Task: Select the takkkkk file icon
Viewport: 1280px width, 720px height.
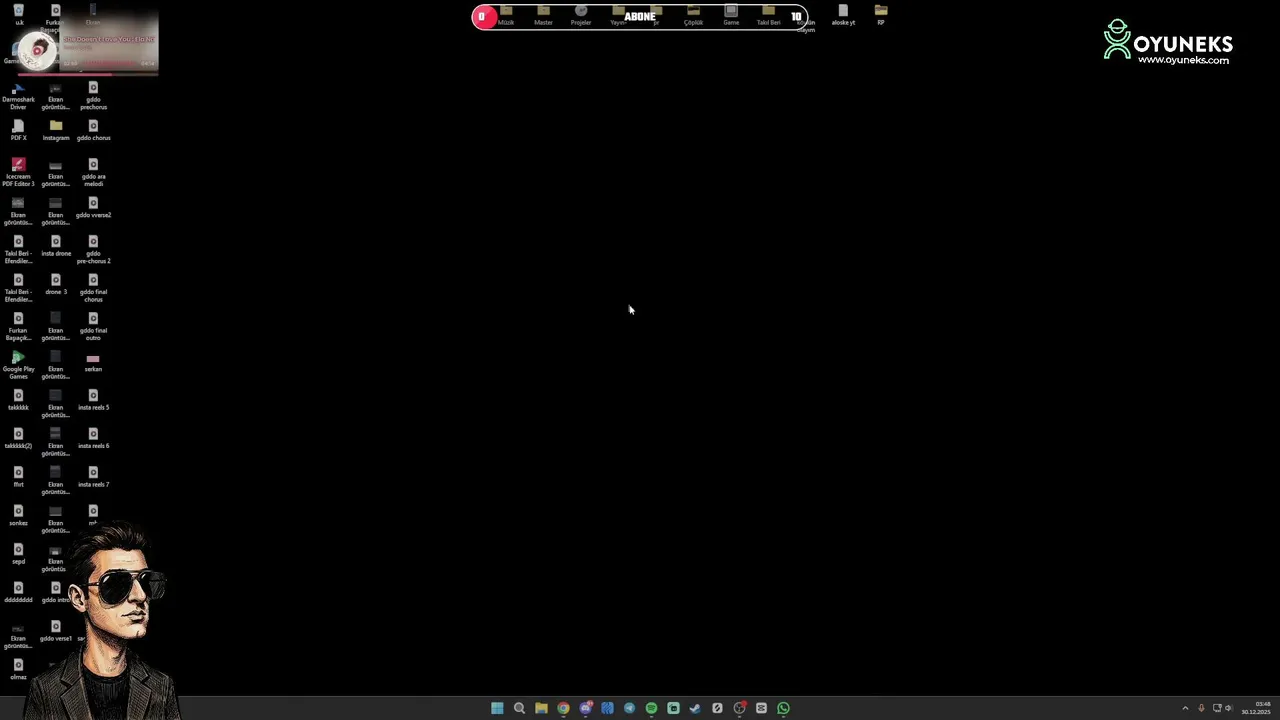Action: pos(18,400)
